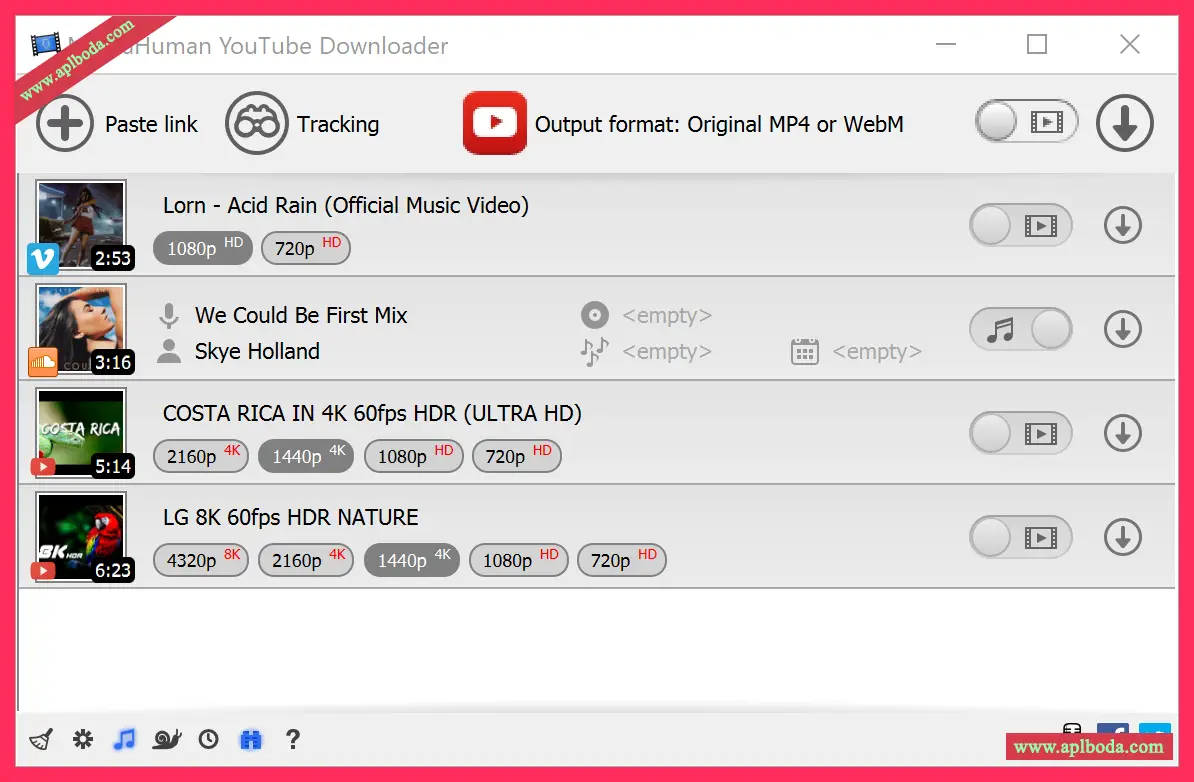The height and width of the screenshot is (782, 1194).
Task: Open help with the question mark icon
Action: pos(292,739)
